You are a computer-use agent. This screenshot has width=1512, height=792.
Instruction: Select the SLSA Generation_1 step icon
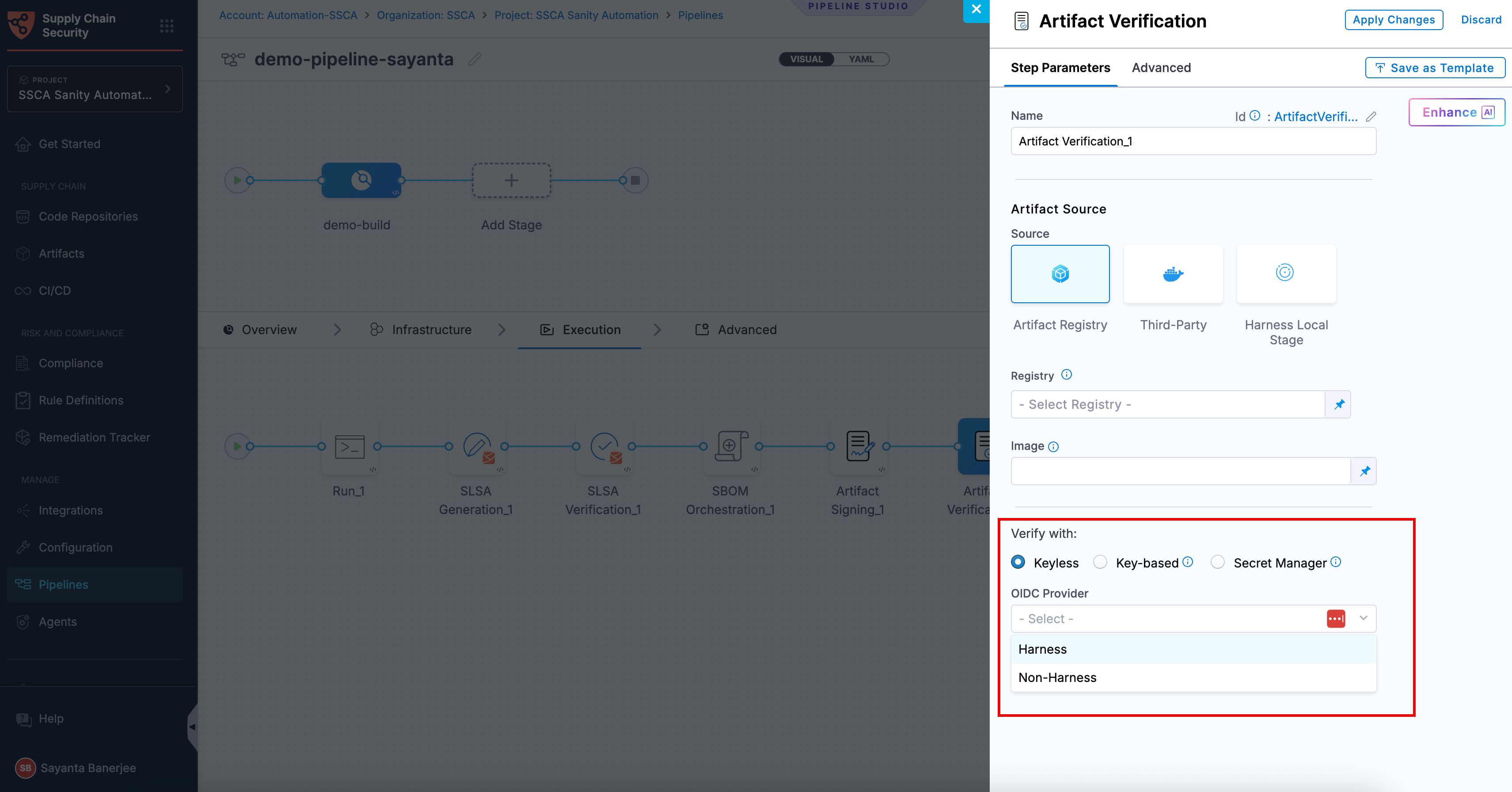[x=477, y=447]
